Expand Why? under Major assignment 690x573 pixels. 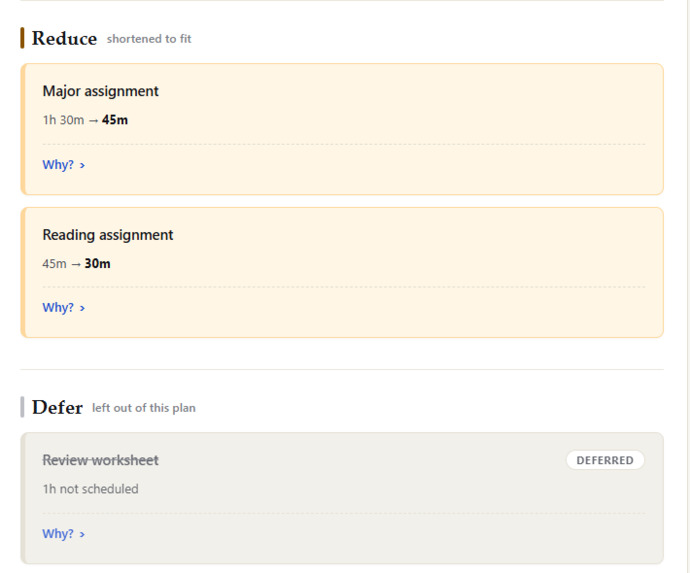(63, 165)
